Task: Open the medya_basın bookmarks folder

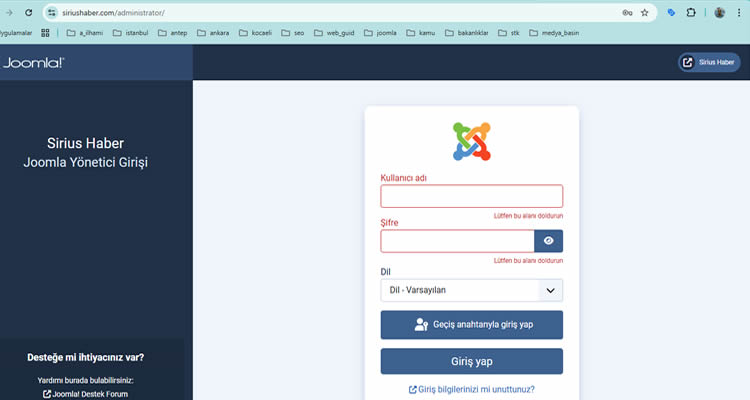Action: point(554,33)
